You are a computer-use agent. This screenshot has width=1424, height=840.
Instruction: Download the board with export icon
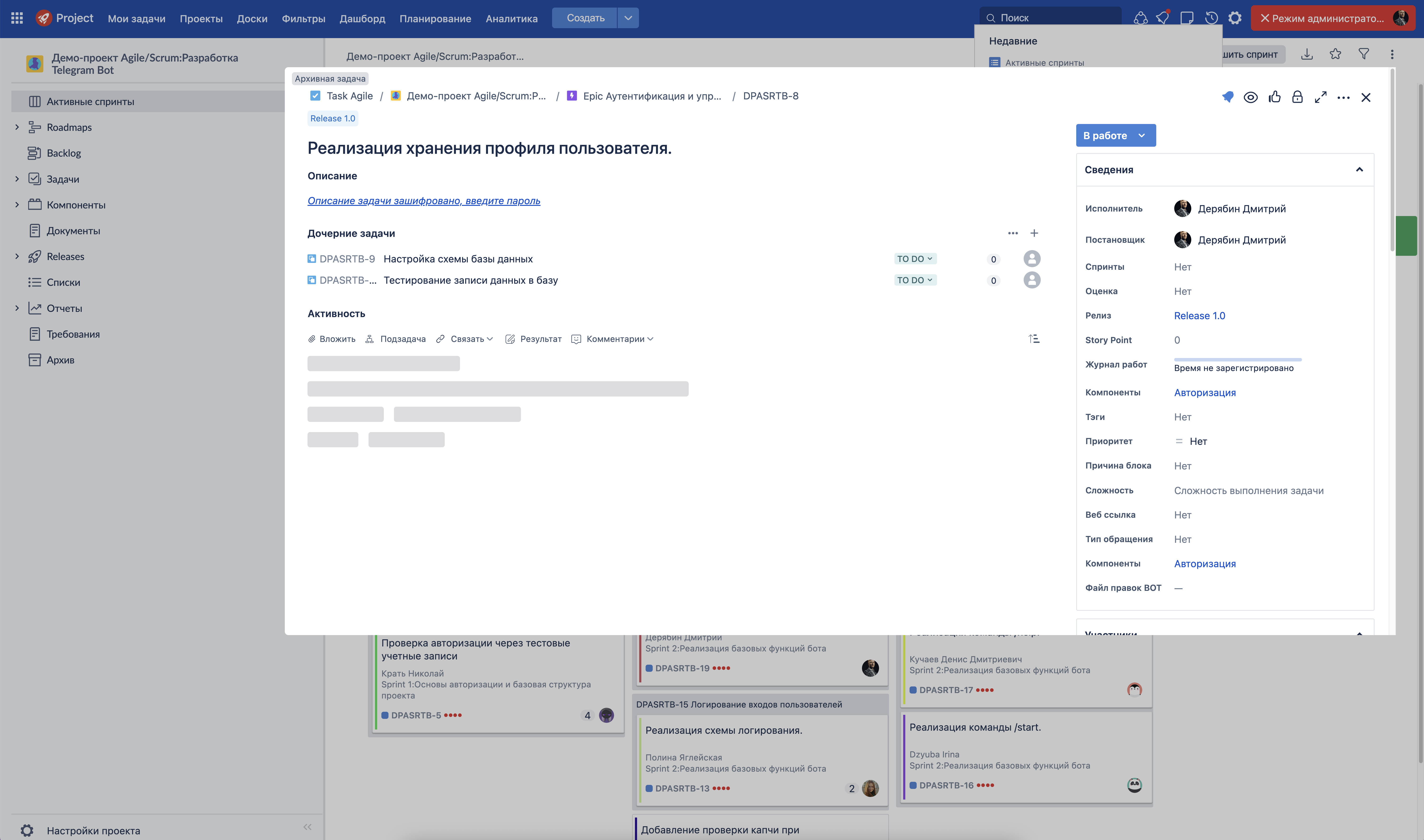1307,54
